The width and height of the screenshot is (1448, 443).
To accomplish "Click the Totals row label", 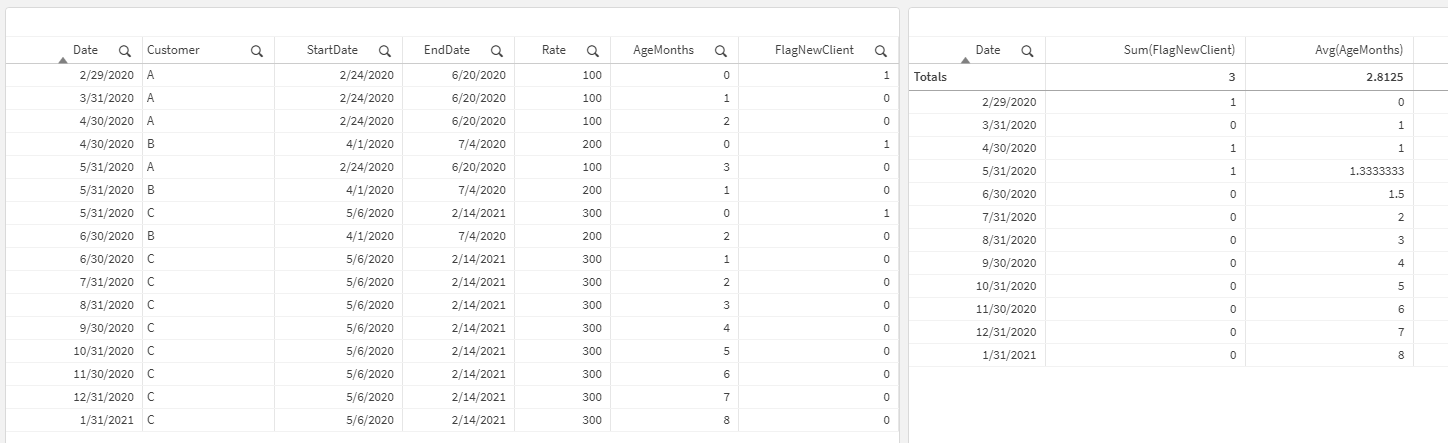I will tap(930, 76).
